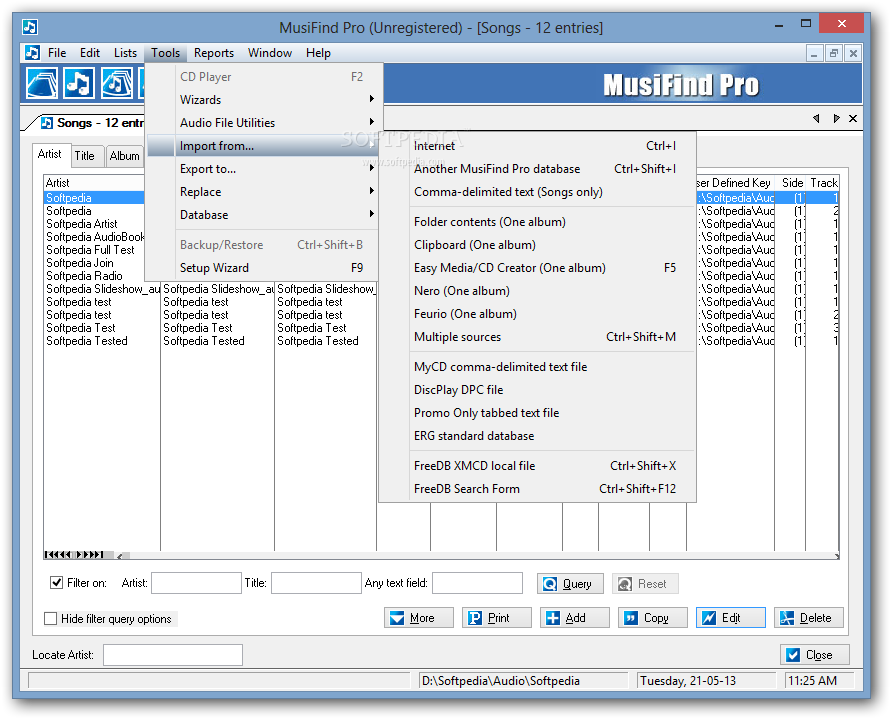
Task: Open the Edit menu
Action: (90, 53)
